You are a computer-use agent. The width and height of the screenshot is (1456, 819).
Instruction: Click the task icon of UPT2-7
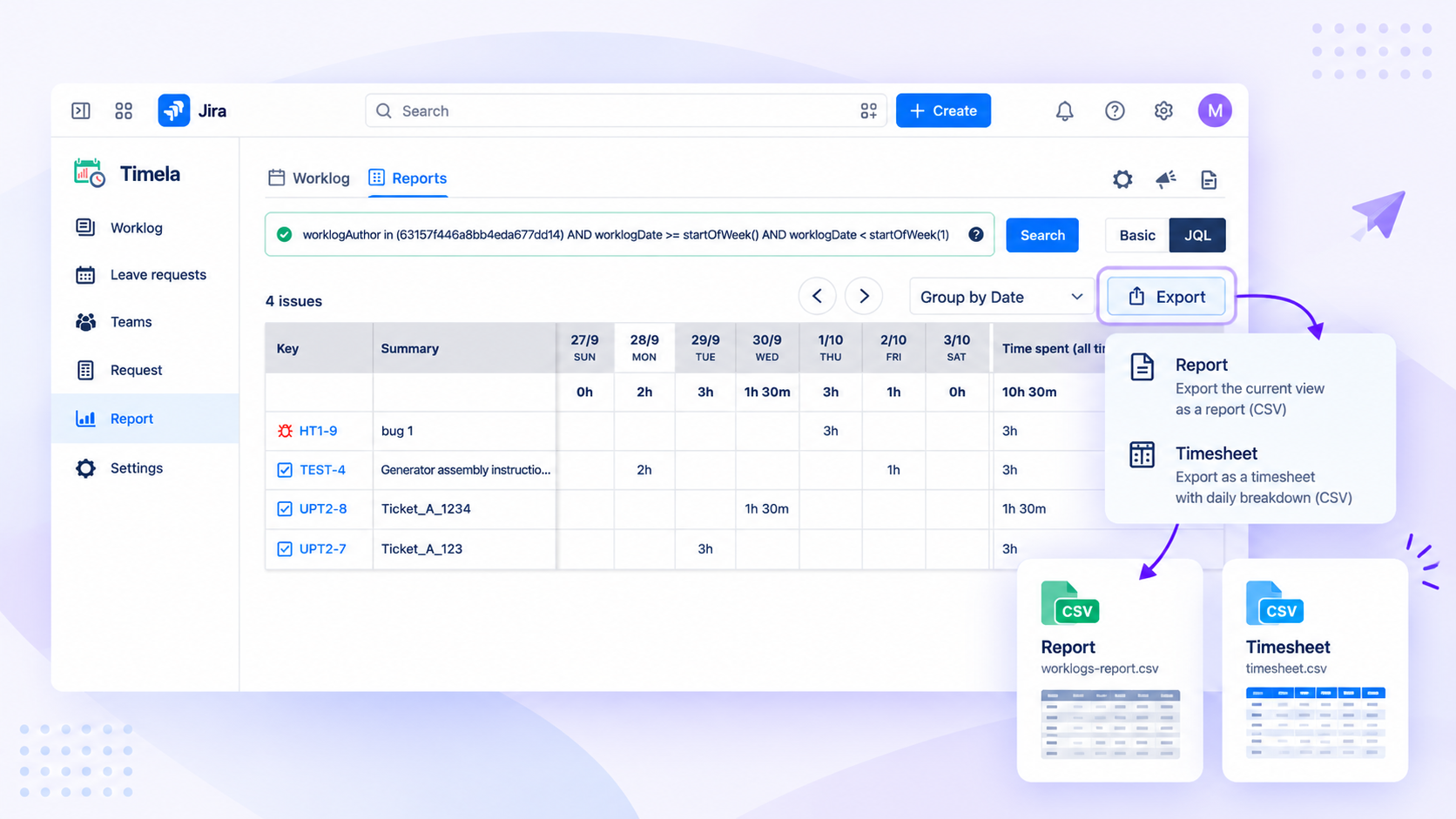pos(285,549)
